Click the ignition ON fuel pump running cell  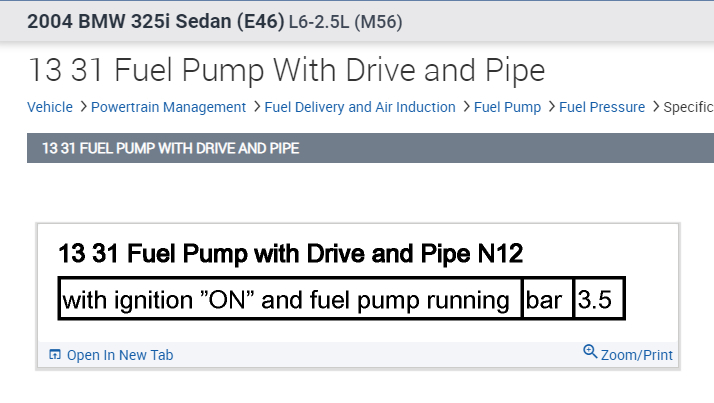pos(290,300)
